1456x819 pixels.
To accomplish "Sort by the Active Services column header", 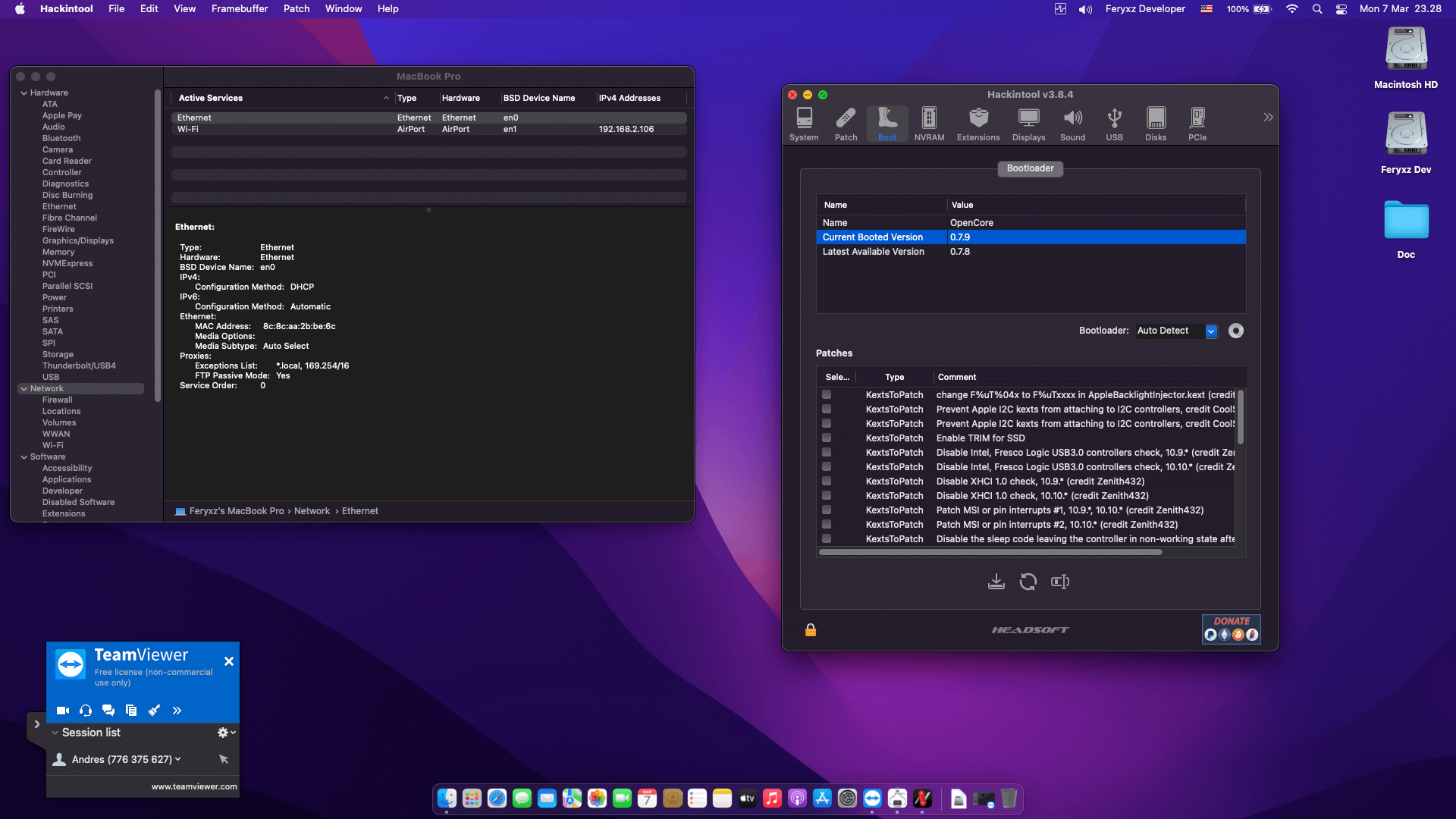I will (x=282, y=98).
